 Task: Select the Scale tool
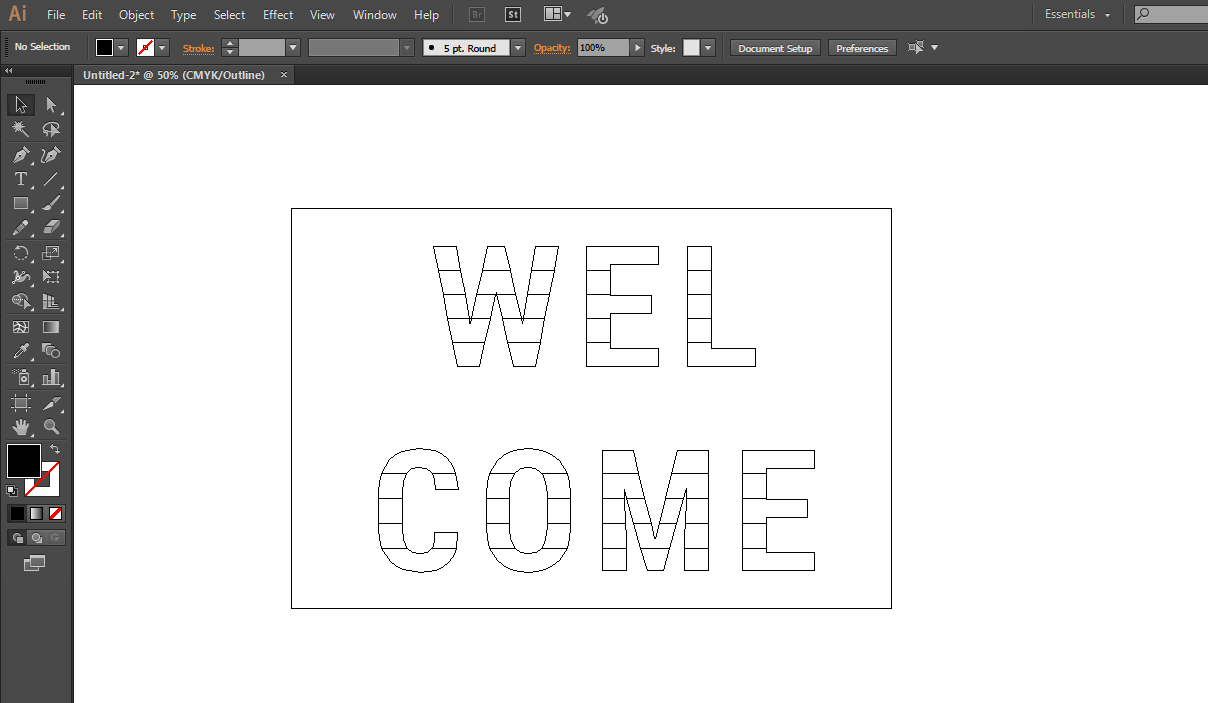pos(51,253)
